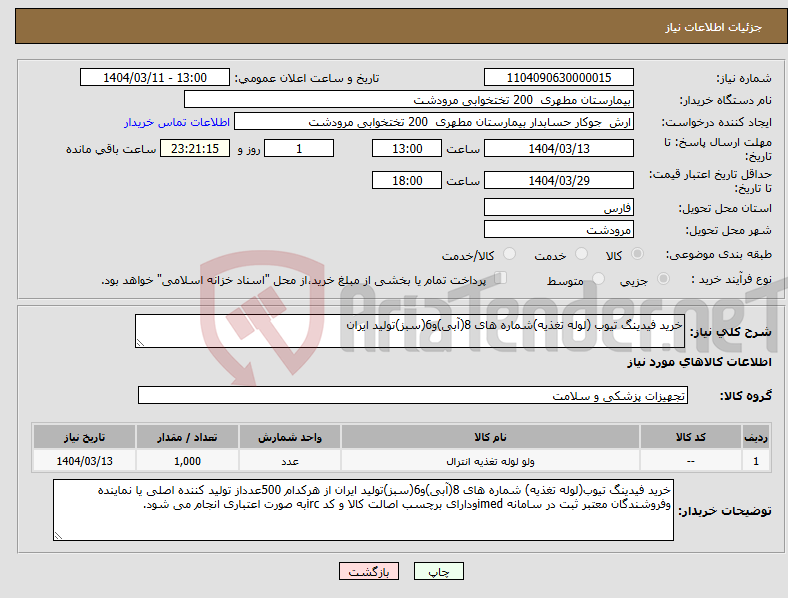
Task: Select the کالا/خدمت radio button
Action: pyautogui.click(x=510, y=254)
